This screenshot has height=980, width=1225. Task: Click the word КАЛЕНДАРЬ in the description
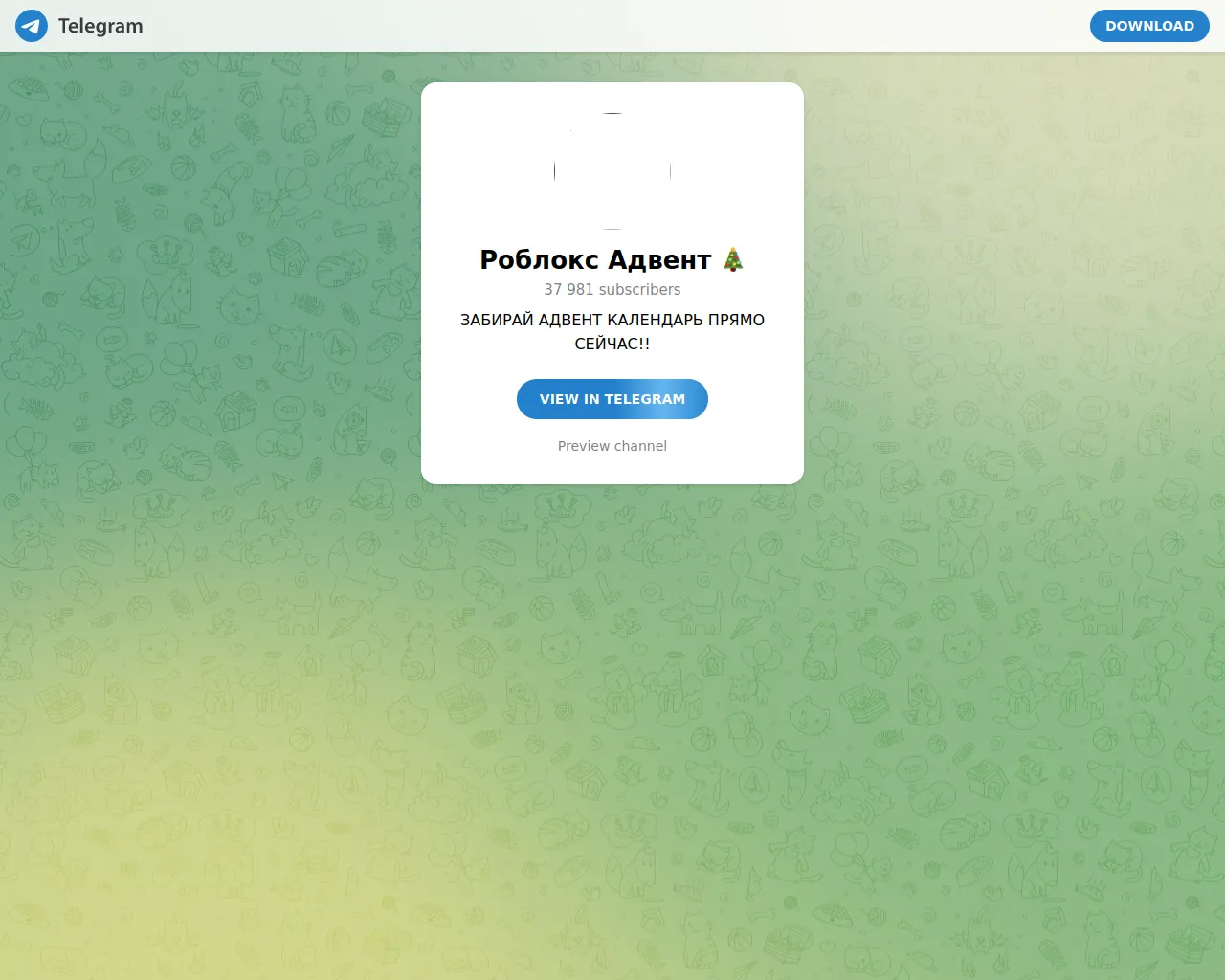point(655,320)
